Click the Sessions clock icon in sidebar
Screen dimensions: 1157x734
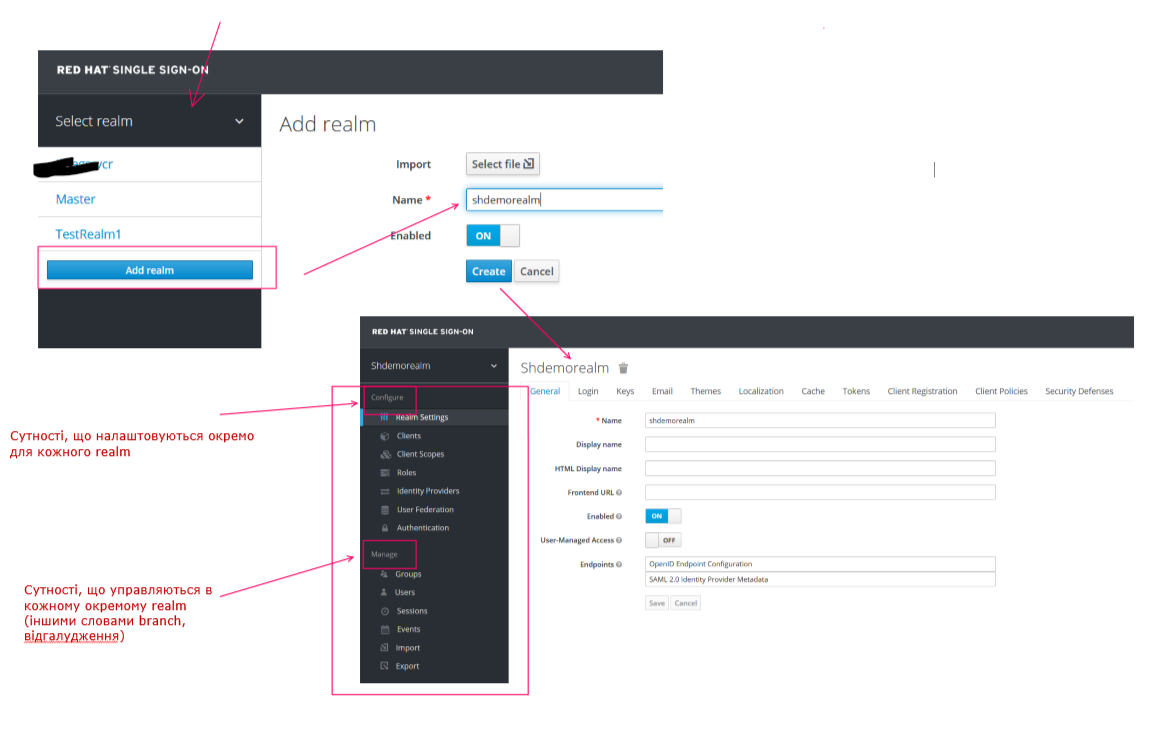385,611
